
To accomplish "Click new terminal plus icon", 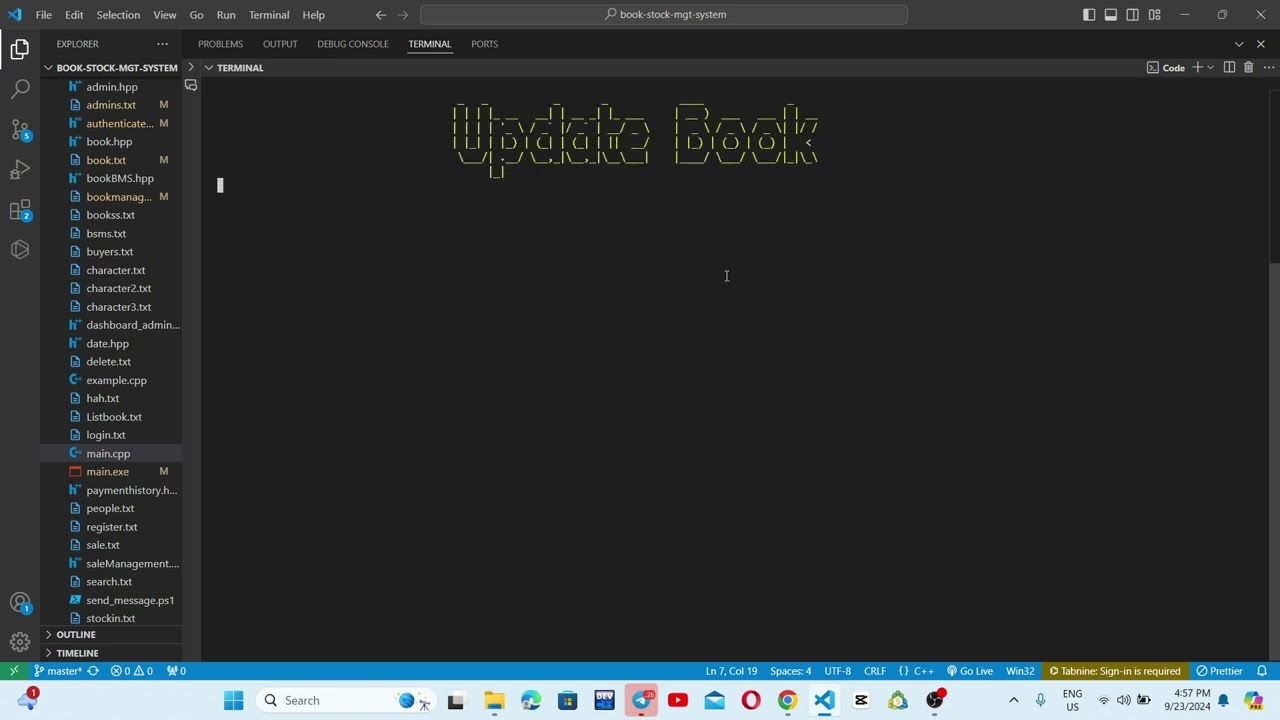I will 1196,67.
